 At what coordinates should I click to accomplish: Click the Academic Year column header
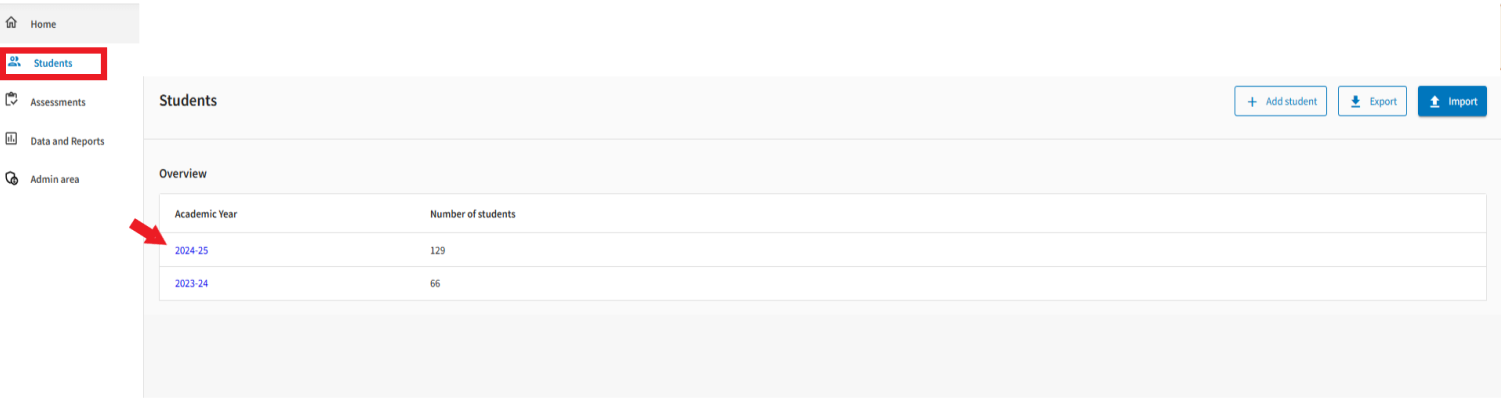[x=205, y=214]
